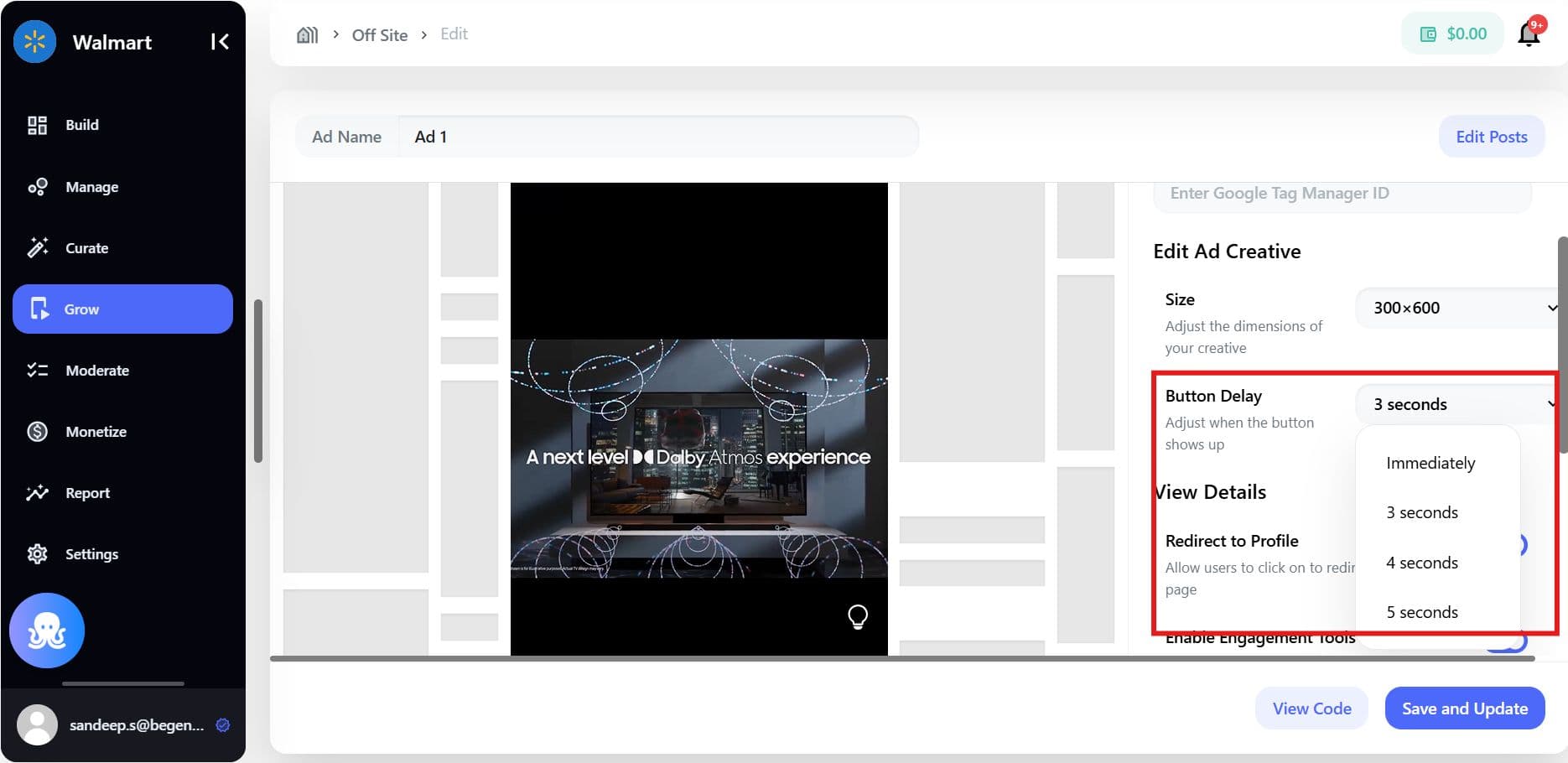The width and height of the screenshot is (1568, 763).
Task: Click the horizontal scrollbar below the preview
Action: (902, 659)
